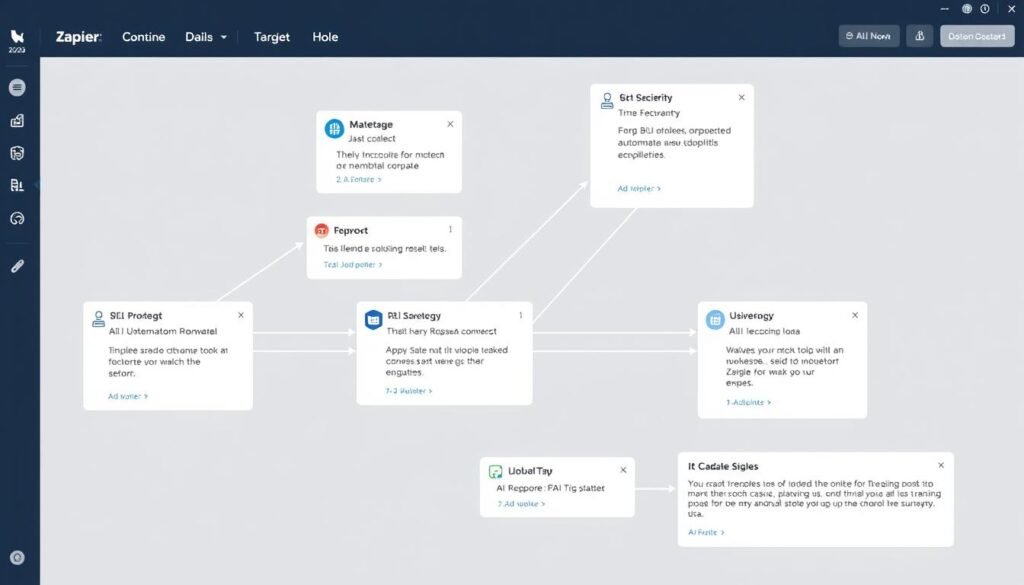Follow the Ad Make link on SEl Protegt card
This screenshot has width=1024, height=585.
(x=127, y=396)
